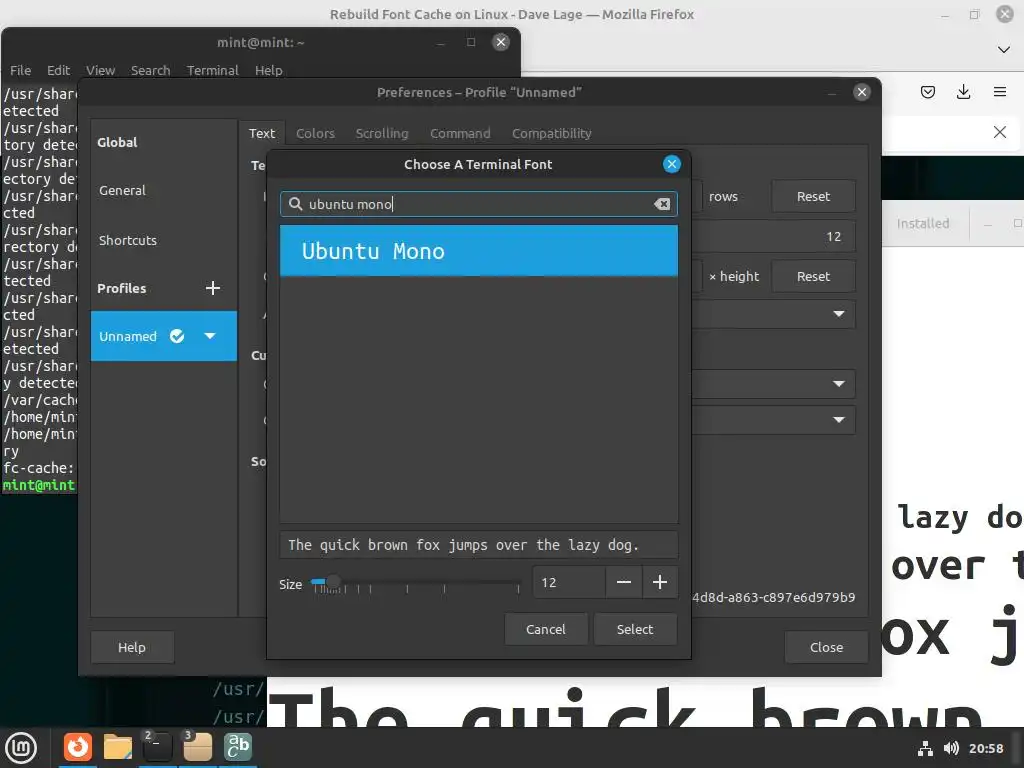Image resolution: width=1024 pixels, height=768 pixels.
Task: Increase the font size with plus
Action: (660, 583)
